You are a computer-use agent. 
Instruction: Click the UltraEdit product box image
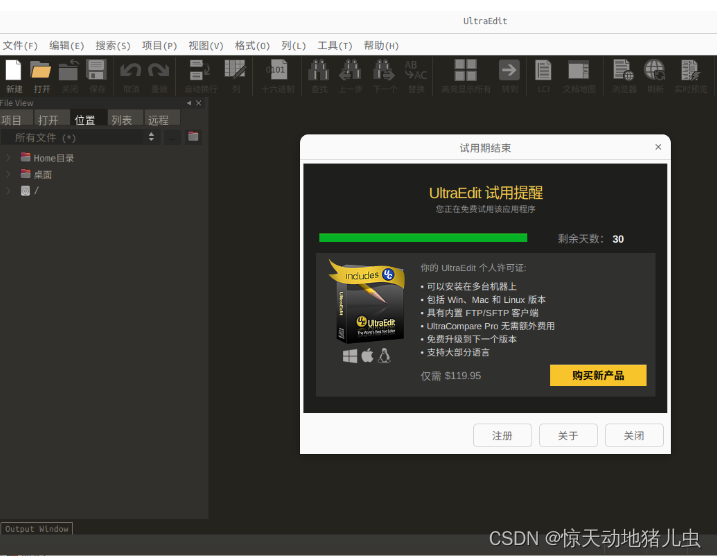(367, 302)
